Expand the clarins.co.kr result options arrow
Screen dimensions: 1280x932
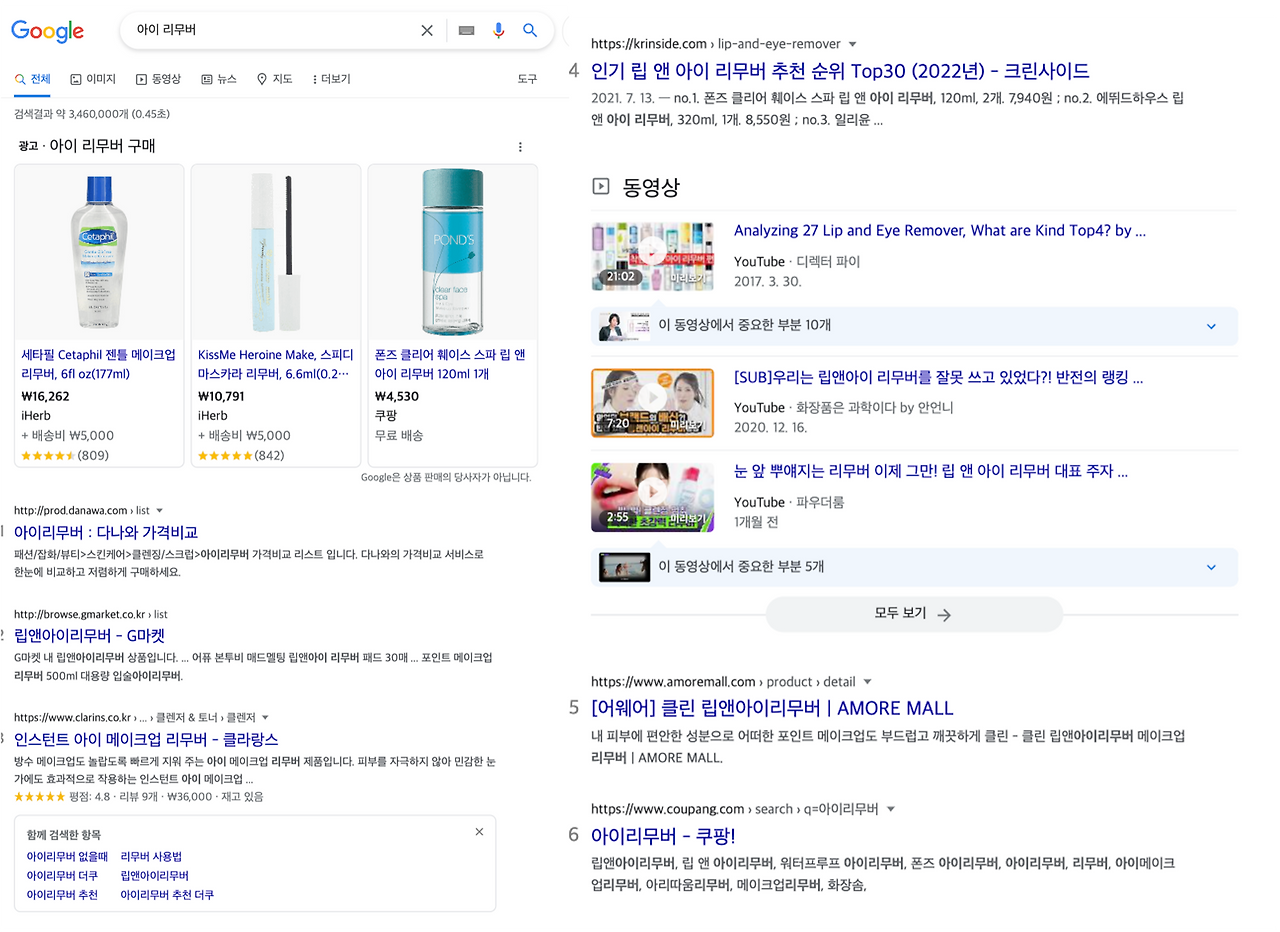pyautogui.click(x=265, y=718)
